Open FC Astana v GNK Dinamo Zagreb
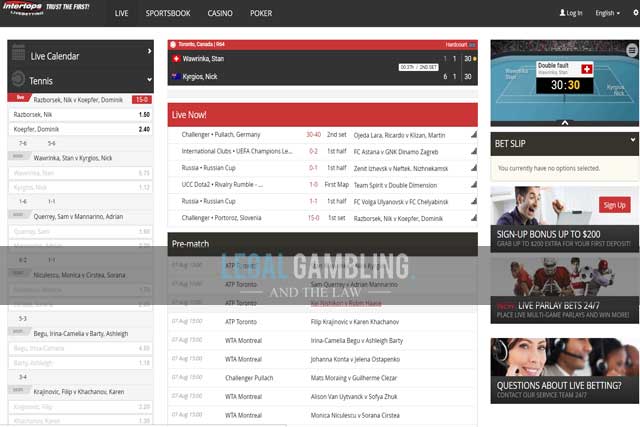 pyautogui.click(x=396, y=152)
